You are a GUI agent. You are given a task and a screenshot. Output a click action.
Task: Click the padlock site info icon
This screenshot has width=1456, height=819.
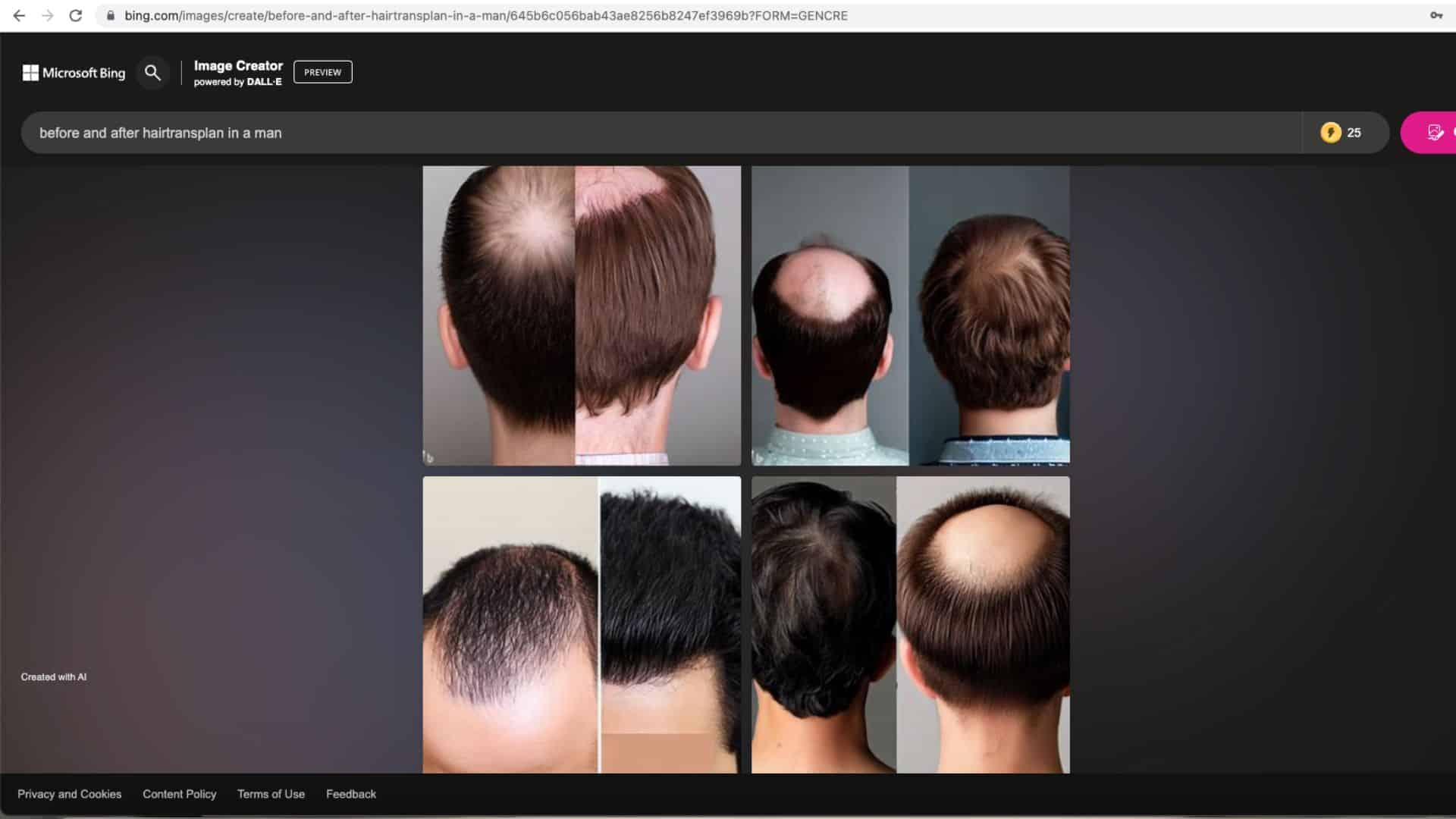pos(111,15)
